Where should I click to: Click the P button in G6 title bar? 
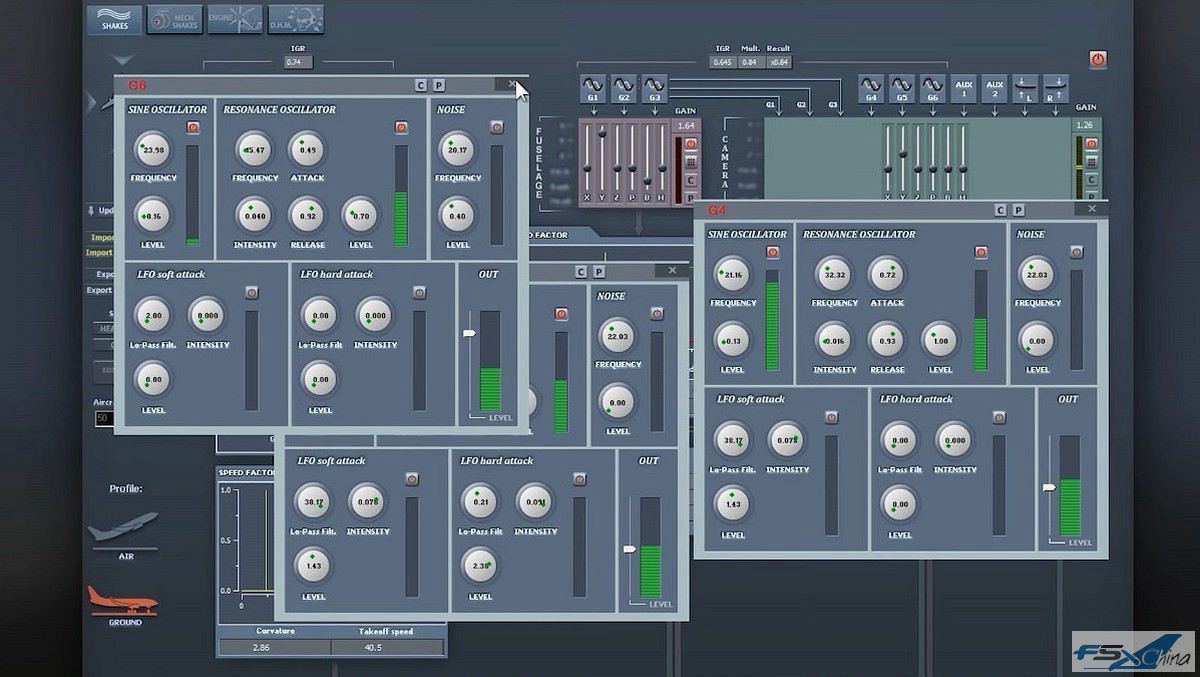click(x=439, y=85)
